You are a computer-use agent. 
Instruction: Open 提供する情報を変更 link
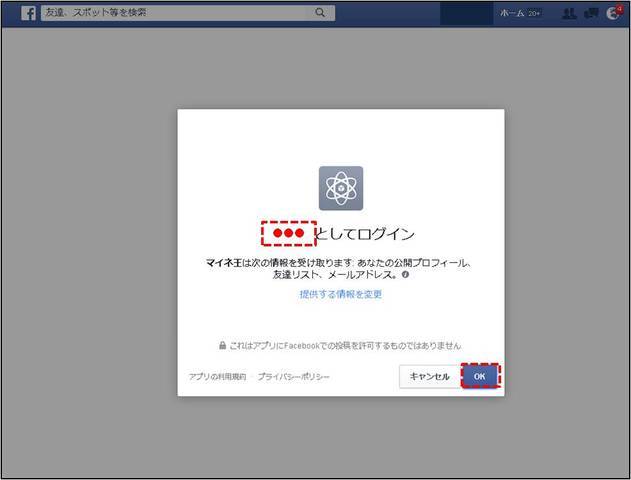341,294
